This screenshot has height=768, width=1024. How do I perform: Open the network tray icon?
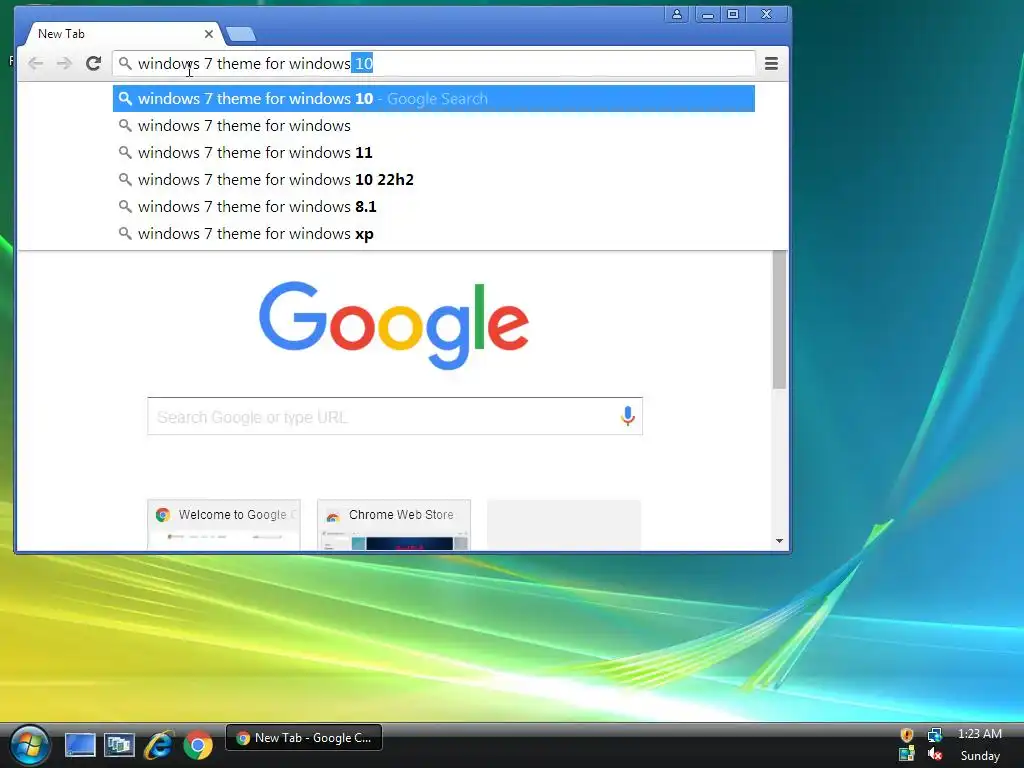[x=935, y=735]
